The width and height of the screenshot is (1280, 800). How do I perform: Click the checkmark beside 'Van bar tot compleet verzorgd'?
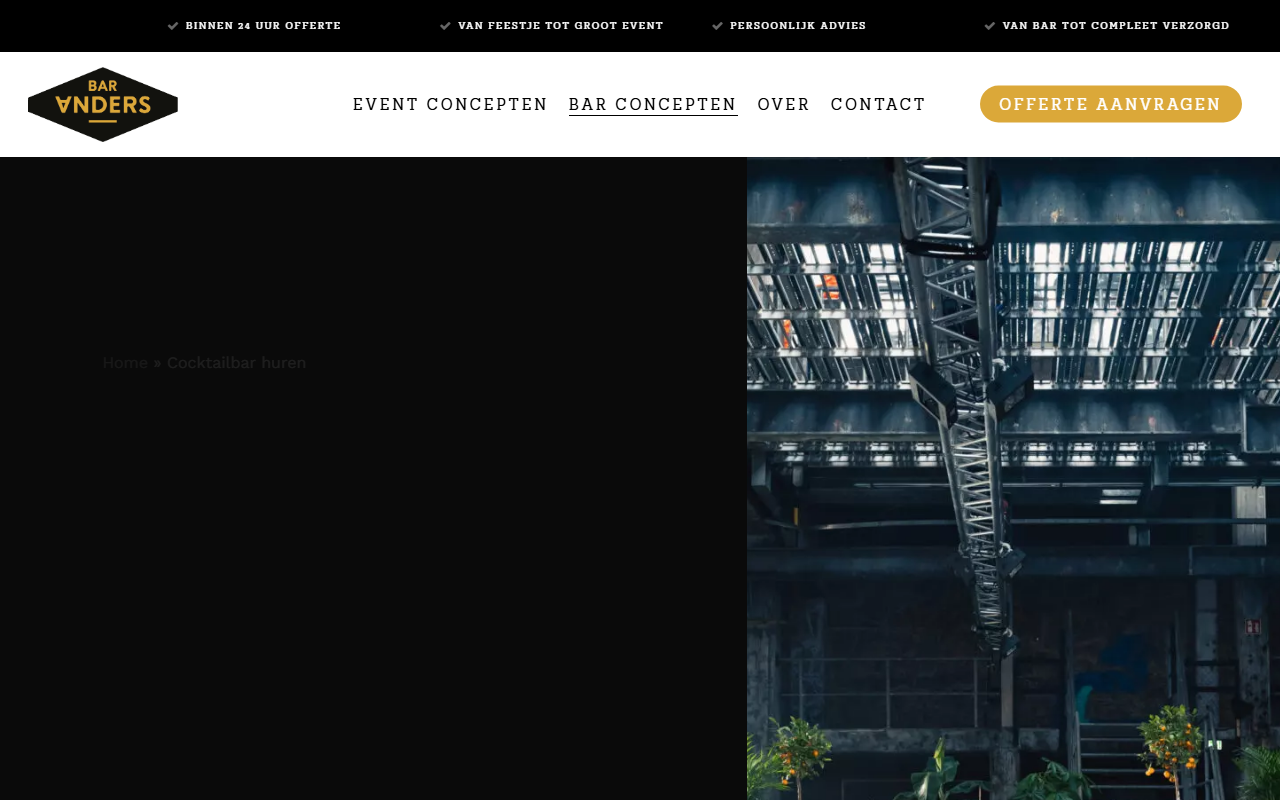coord(990,26)
